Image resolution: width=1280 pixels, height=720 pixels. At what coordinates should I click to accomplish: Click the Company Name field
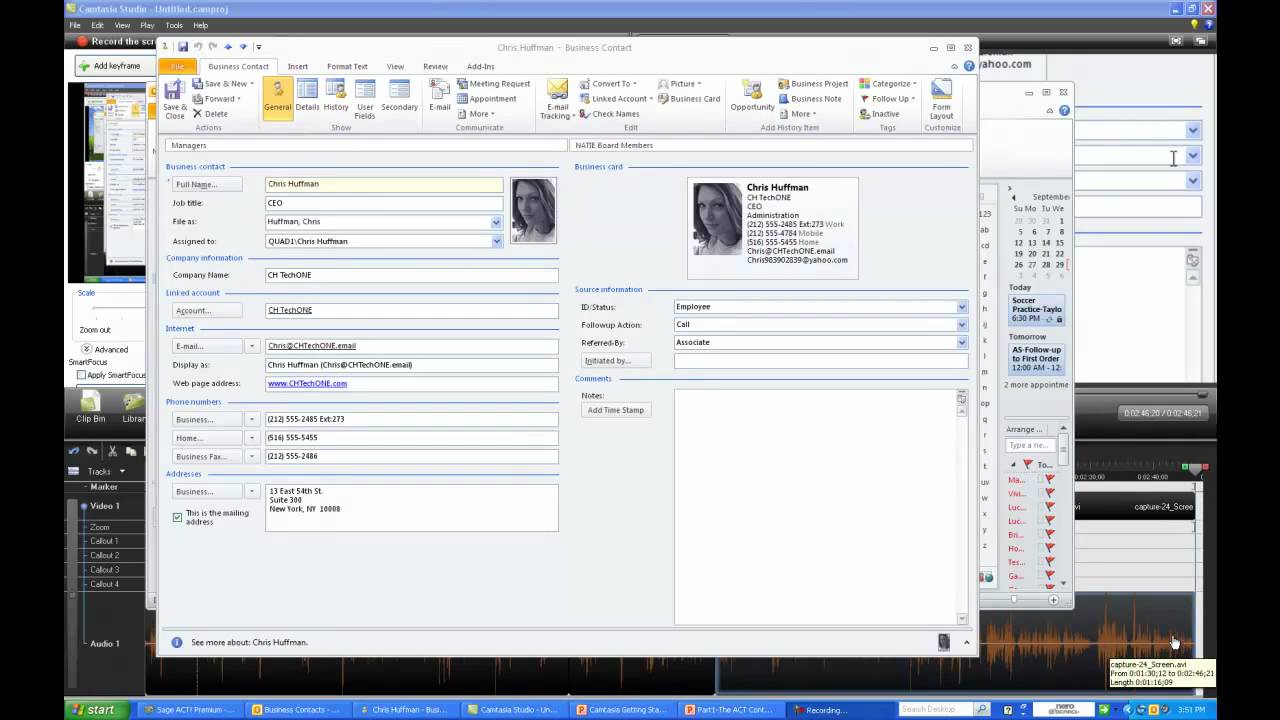click(411, 275)
